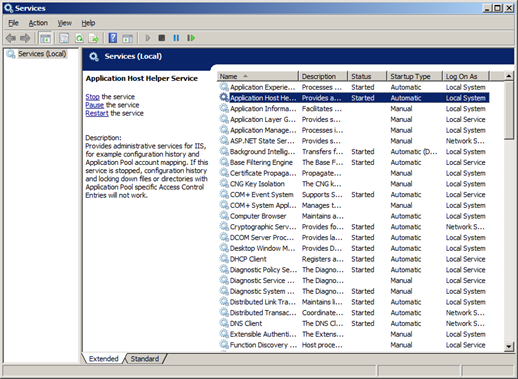Sort by the Status column header
The height and width of the screenshot is (379, 518).
[x=367, y=76]
